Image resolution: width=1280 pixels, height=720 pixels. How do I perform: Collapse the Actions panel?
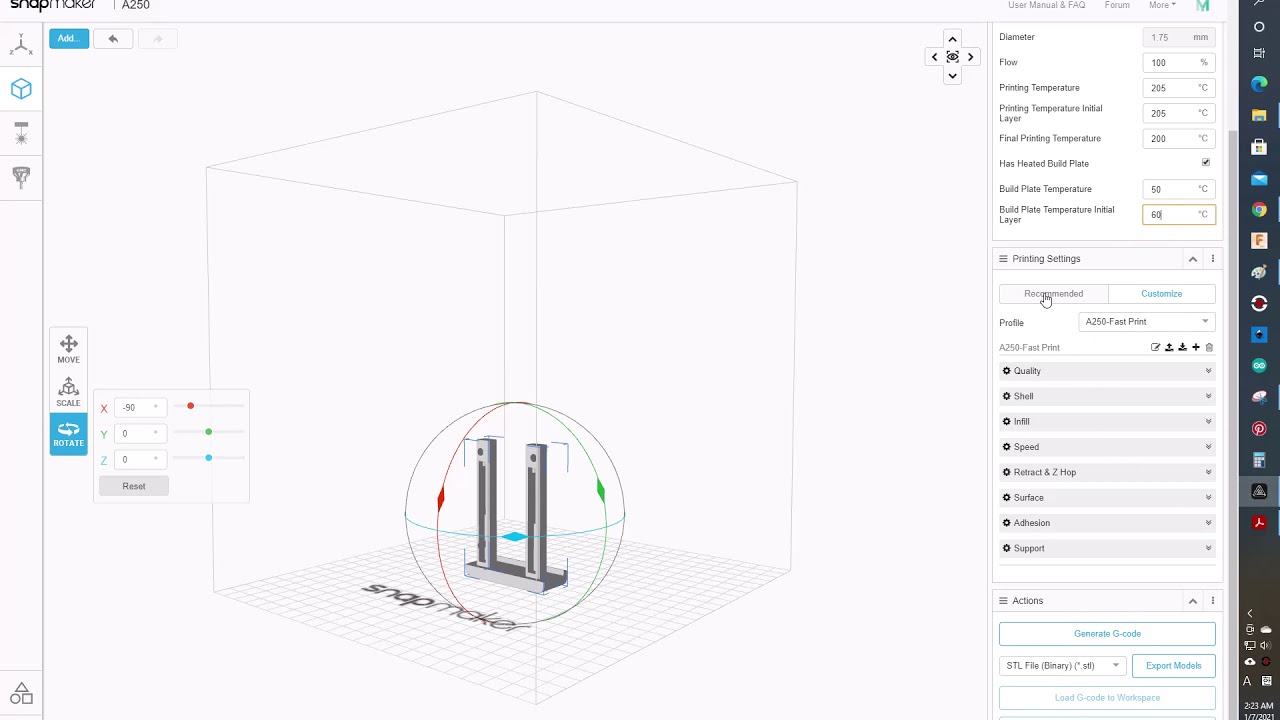click(x=1192, y=601)
